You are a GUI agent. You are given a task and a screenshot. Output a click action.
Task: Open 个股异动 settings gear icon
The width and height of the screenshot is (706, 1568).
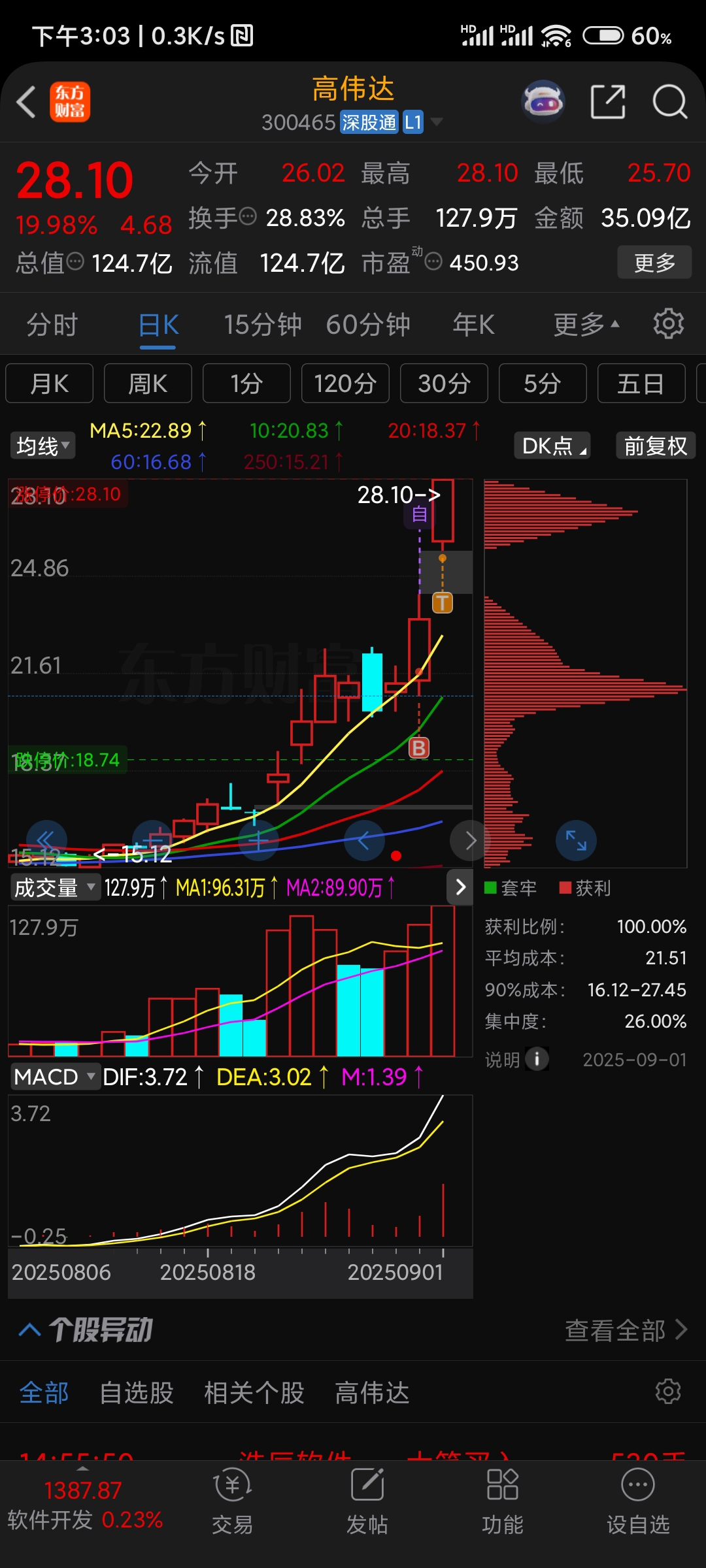668,1392
